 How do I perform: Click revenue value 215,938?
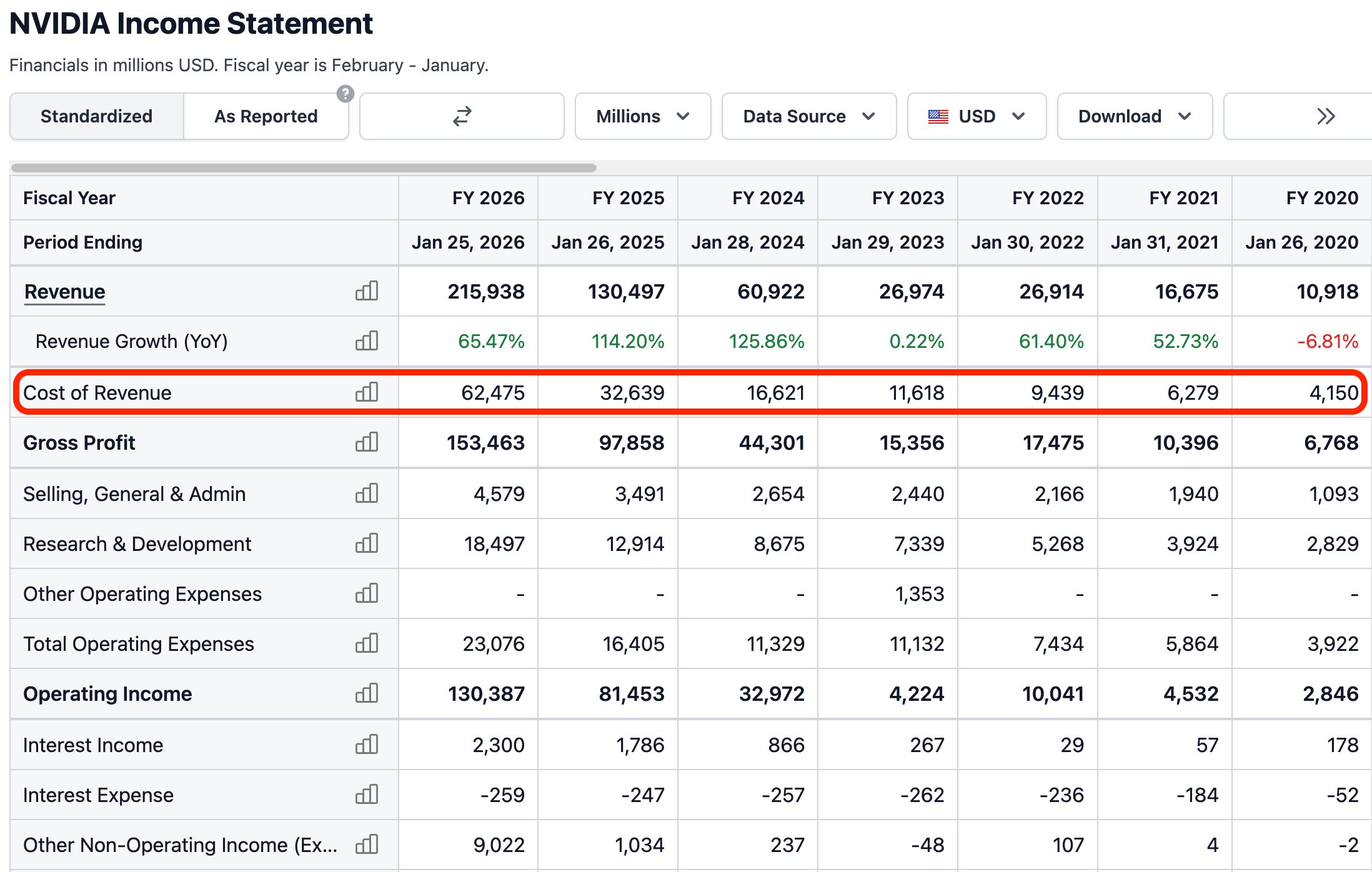[486, 292]
